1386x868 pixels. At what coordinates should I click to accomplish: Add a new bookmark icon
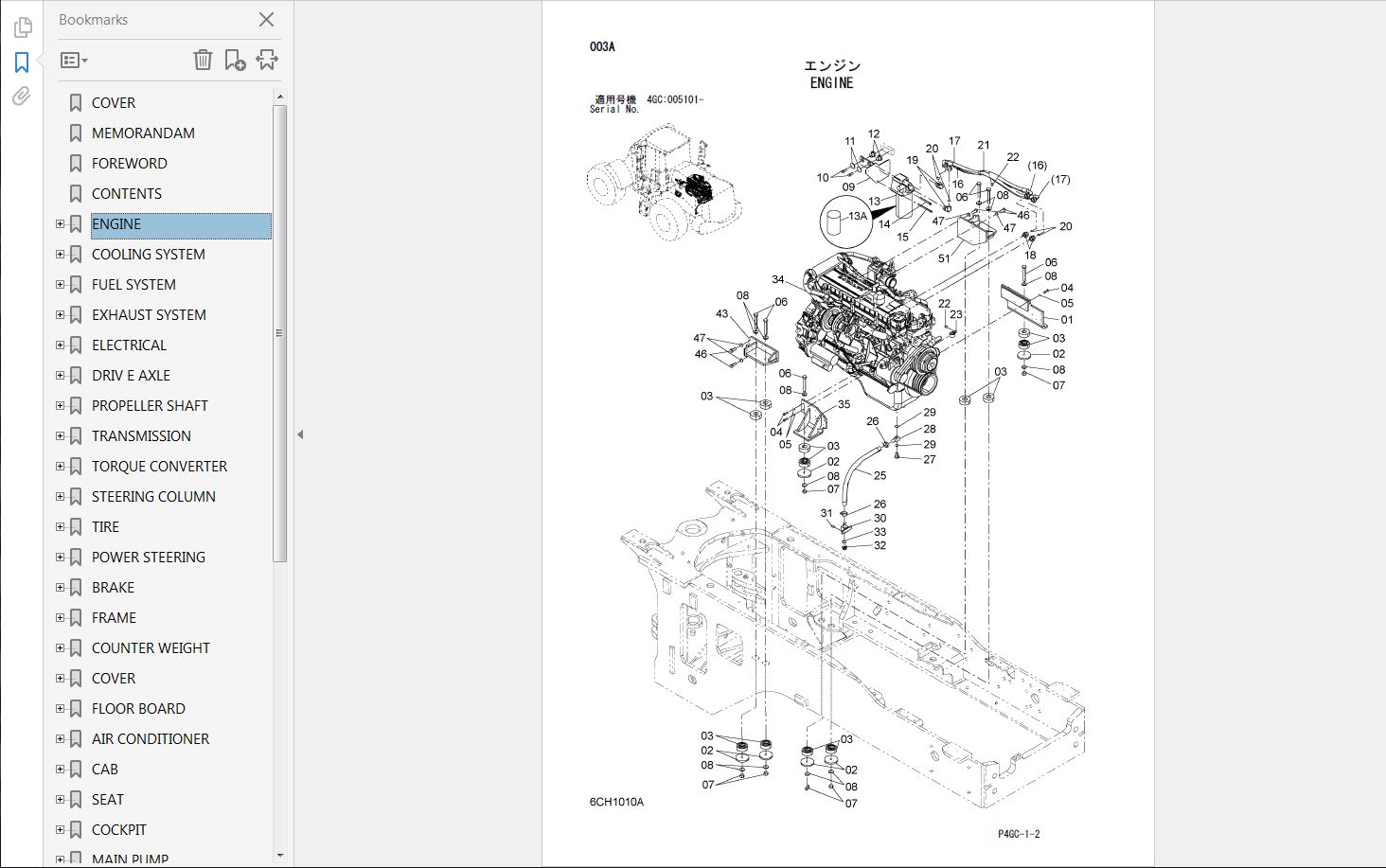point(235,61)
